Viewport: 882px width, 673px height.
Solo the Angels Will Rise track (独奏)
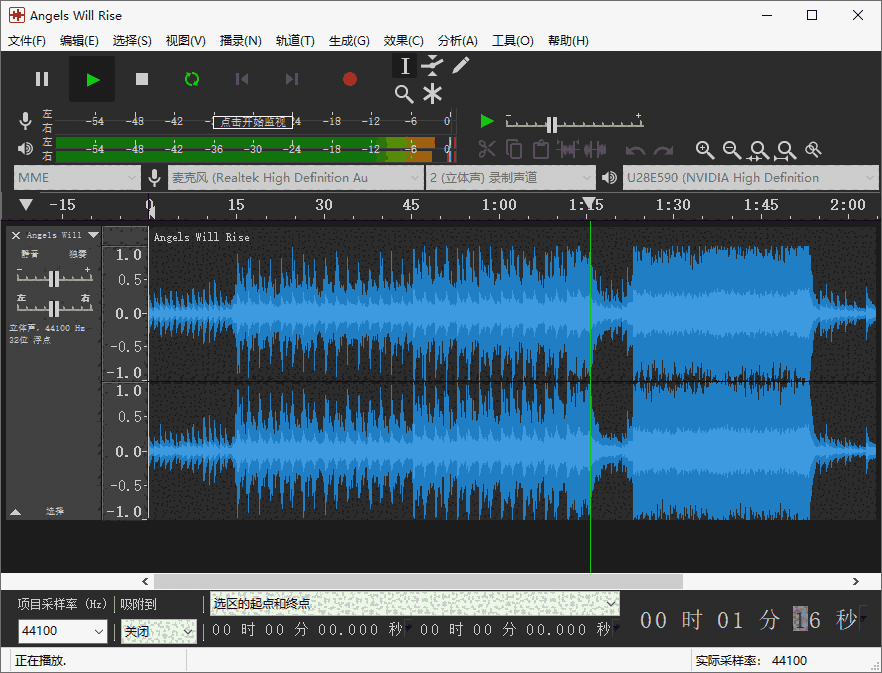77,254
